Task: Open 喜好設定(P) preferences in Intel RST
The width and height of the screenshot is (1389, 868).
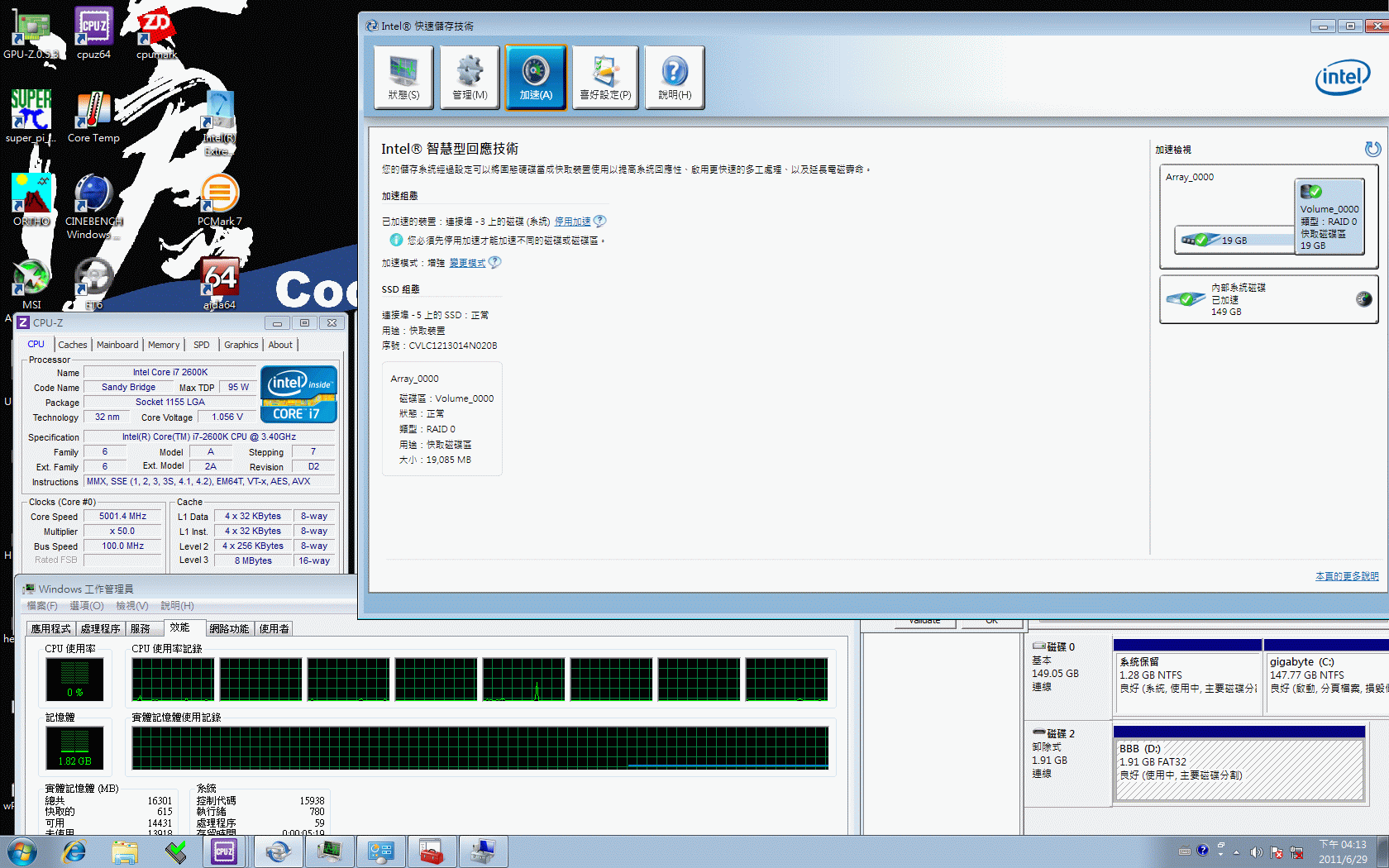Action: pos(605,78)
